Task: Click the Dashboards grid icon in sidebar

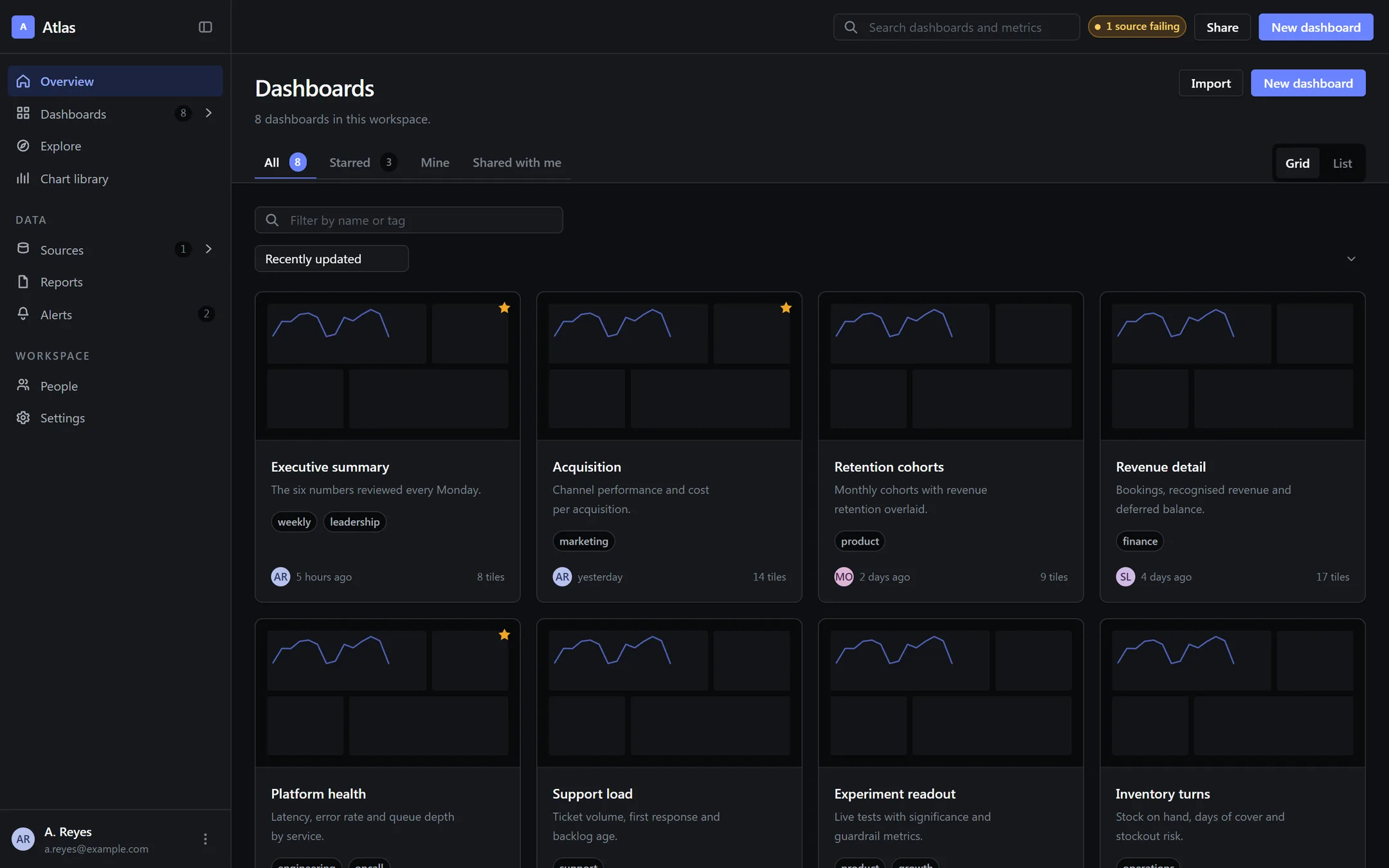Action: tap(23, 114)
